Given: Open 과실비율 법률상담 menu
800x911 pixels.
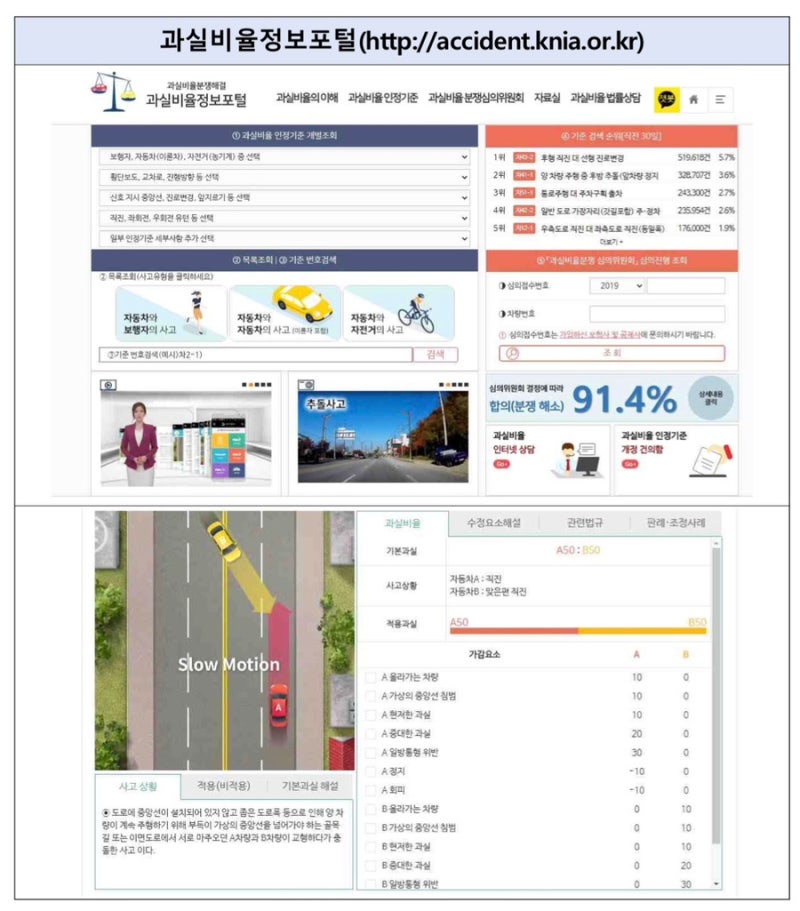Looking at the screenshot, I should click(x=605, y=98).
